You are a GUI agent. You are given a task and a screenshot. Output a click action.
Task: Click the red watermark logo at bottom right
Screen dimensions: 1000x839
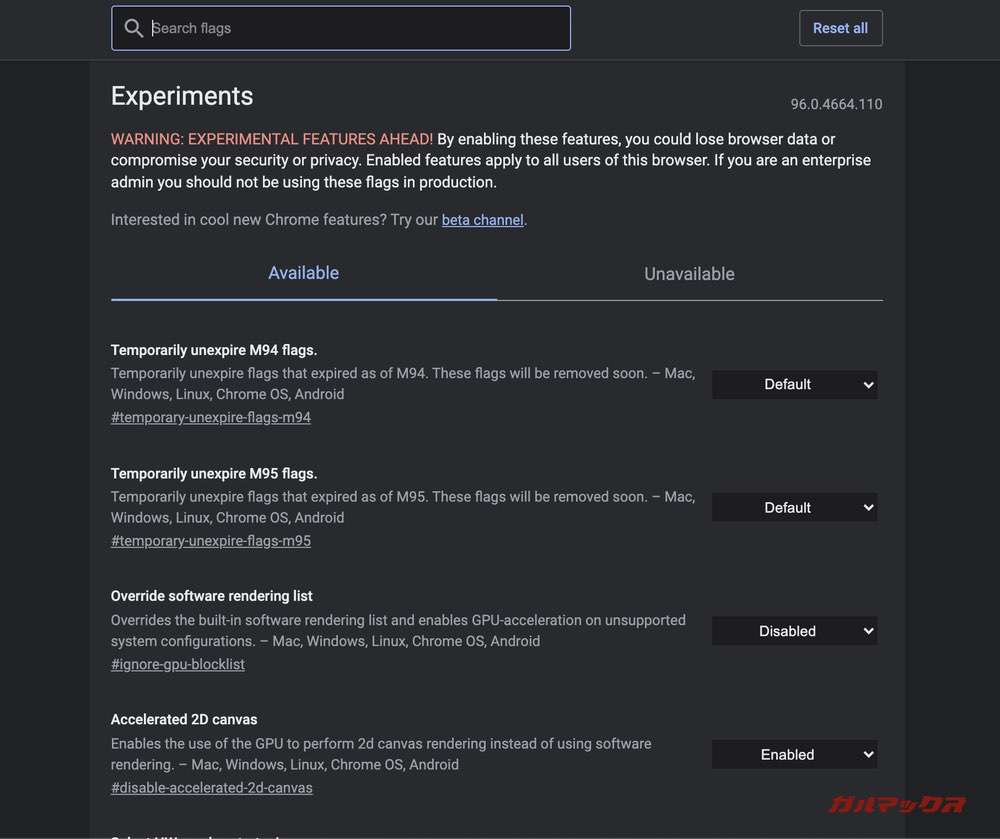pyautogui.click(x=896, y=805)
